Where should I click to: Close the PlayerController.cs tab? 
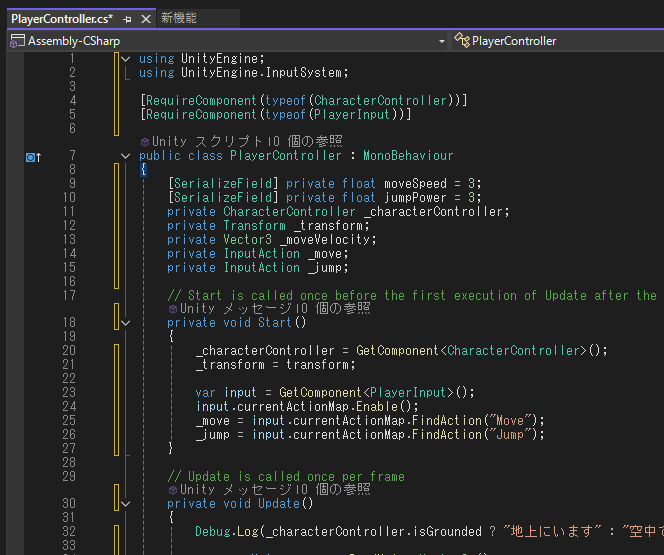[x=144, y=19]
